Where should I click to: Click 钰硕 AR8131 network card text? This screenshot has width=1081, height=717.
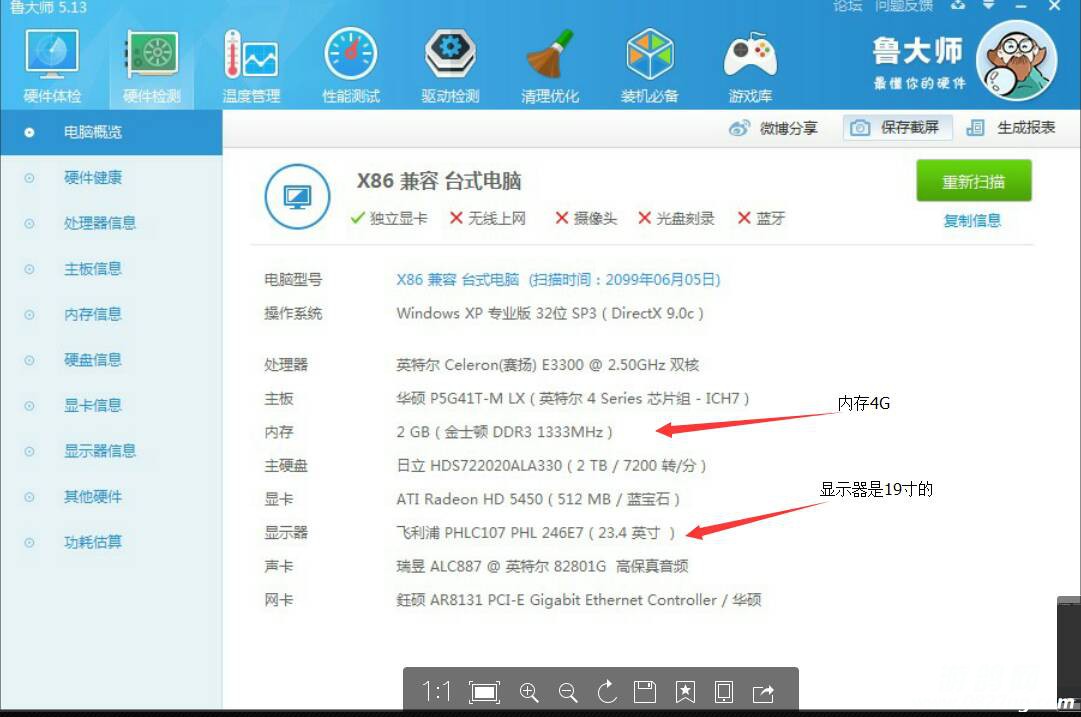click(578, 600)
